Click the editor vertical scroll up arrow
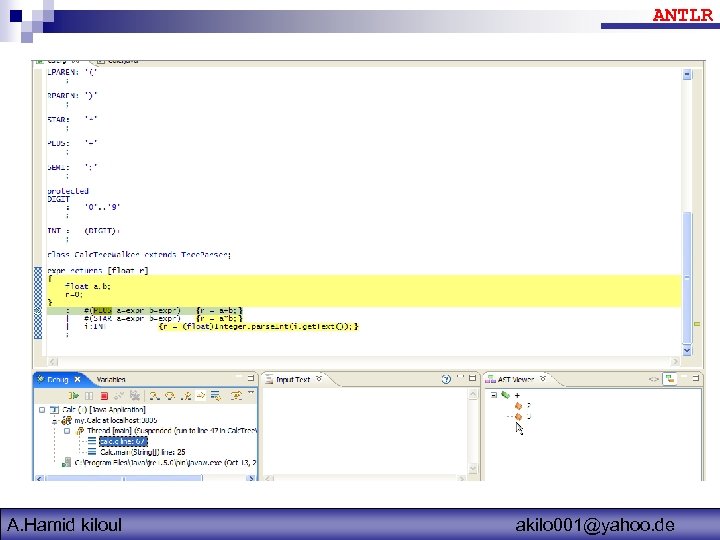 click(x=687, y=74)
